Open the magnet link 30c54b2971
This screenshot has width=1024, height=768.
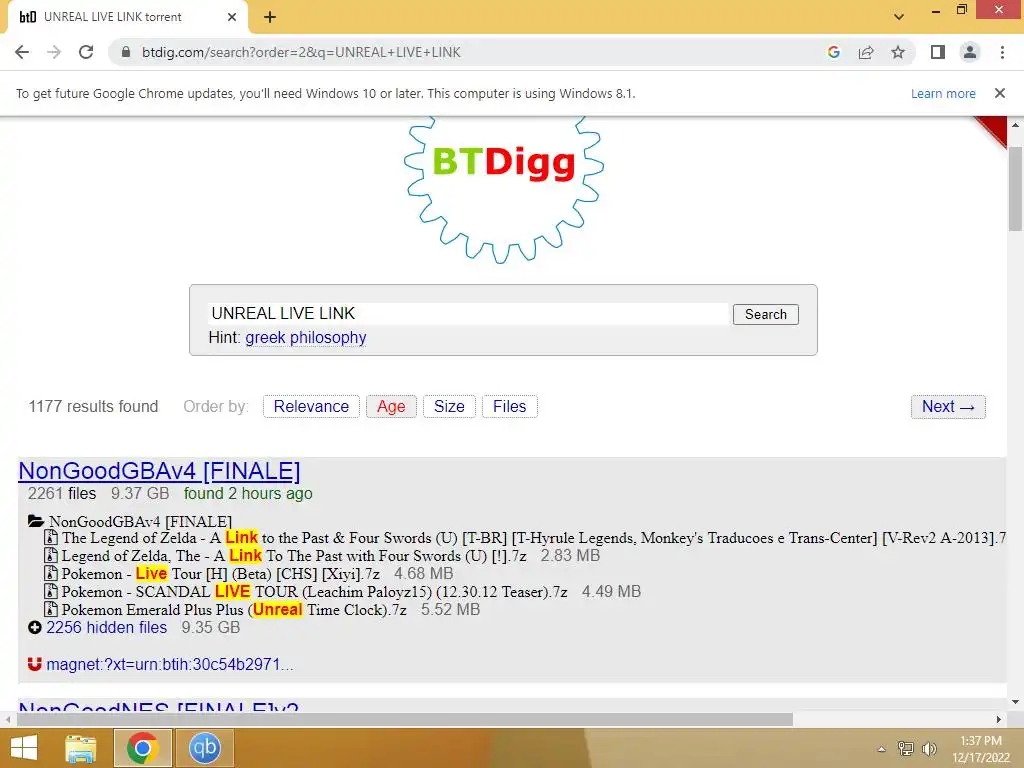[170, 664]
